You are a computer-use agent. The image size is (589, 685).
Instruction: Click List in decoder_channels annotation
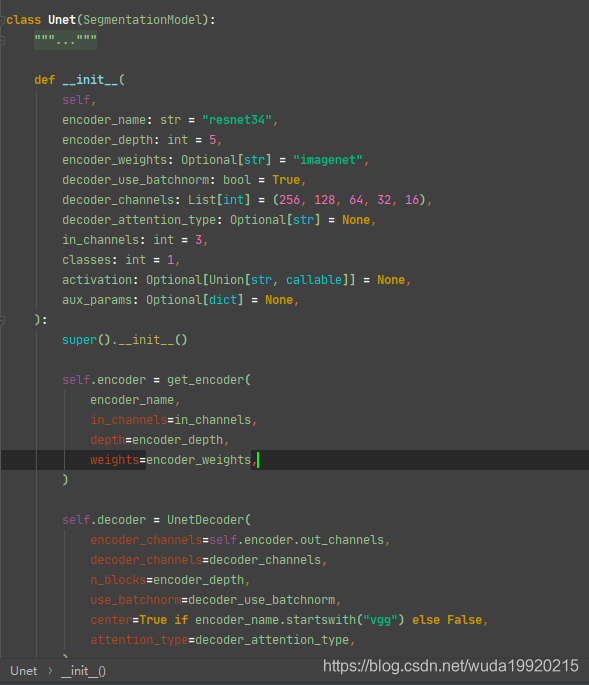coord(202,200)
